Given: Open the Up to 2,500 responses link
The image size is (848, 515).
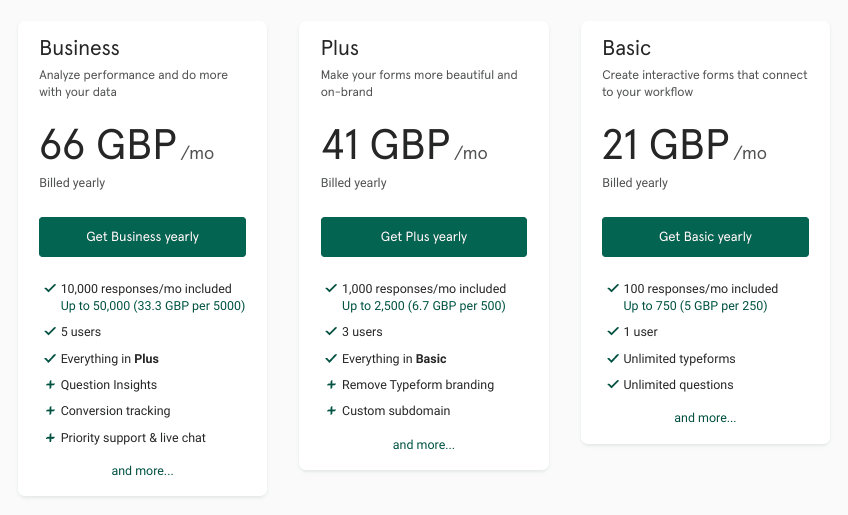Looking at the screenshot, I should point(423,306).
